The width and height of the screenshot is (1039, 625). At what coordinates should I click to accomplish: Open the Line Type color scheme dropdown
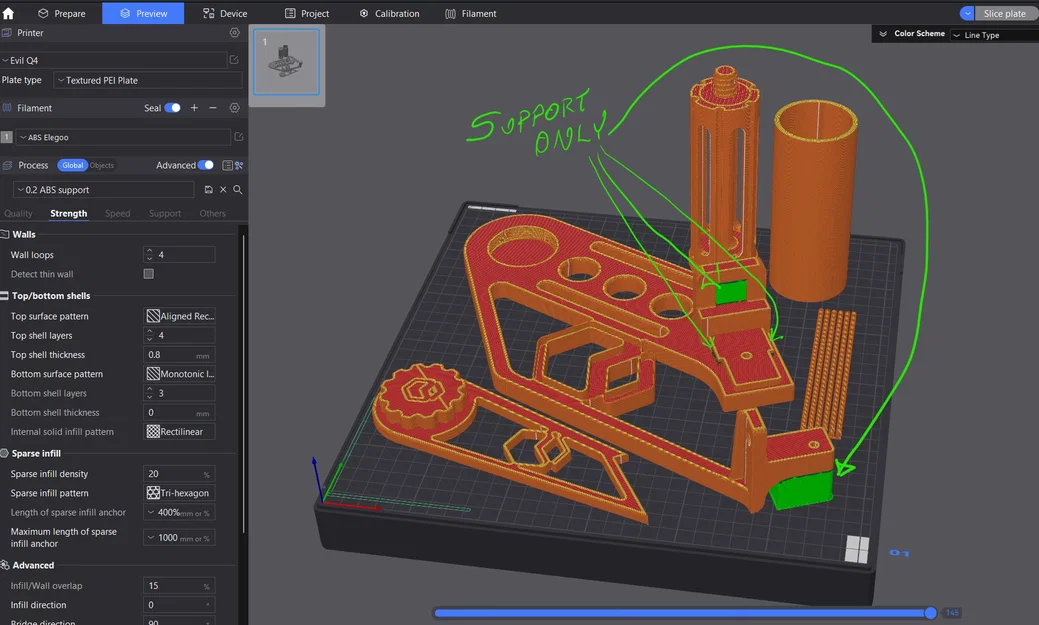(994, 35)
